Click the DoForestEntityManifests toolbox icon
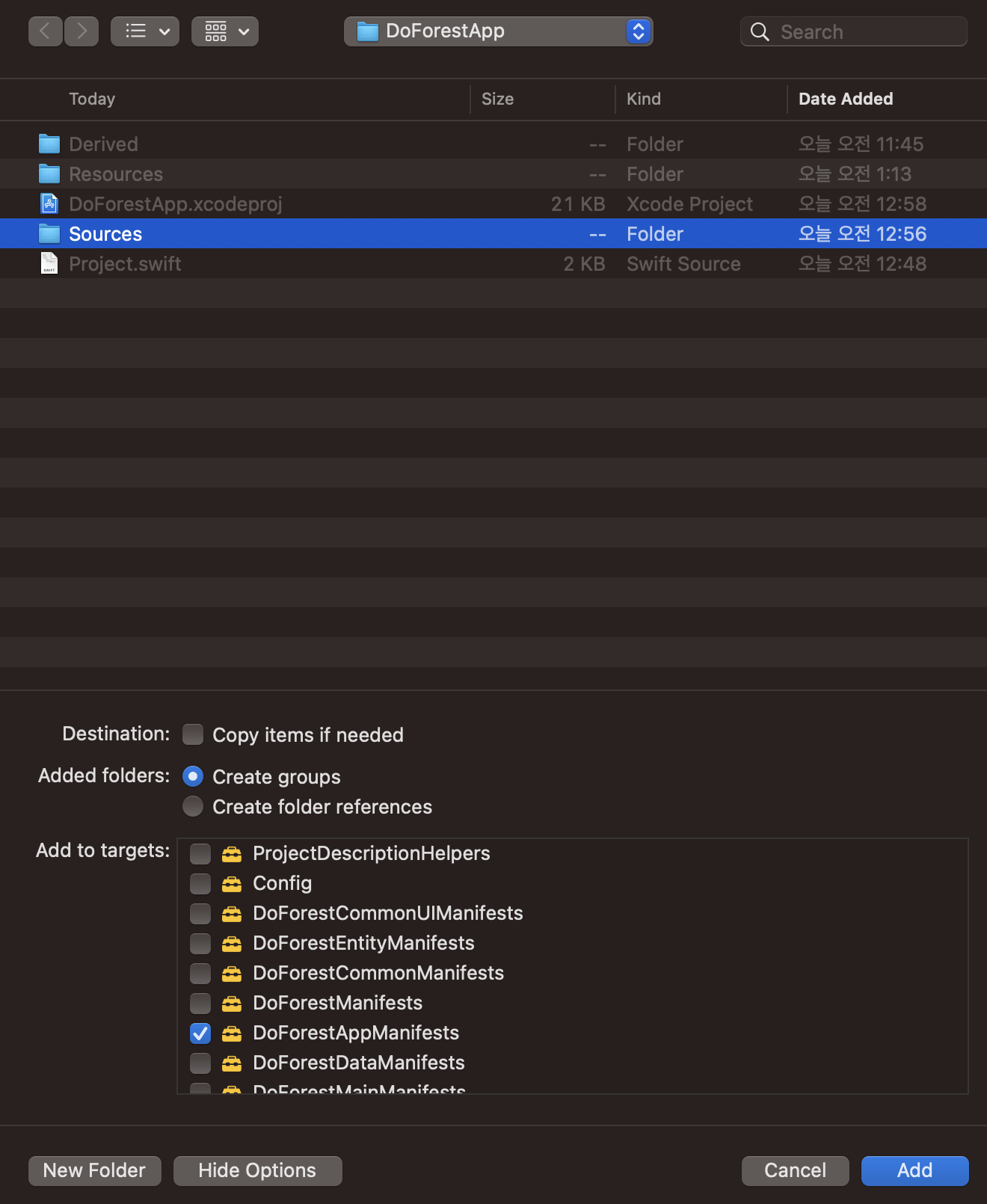The width and height of the screenshot is (987, 1204). 232,943
